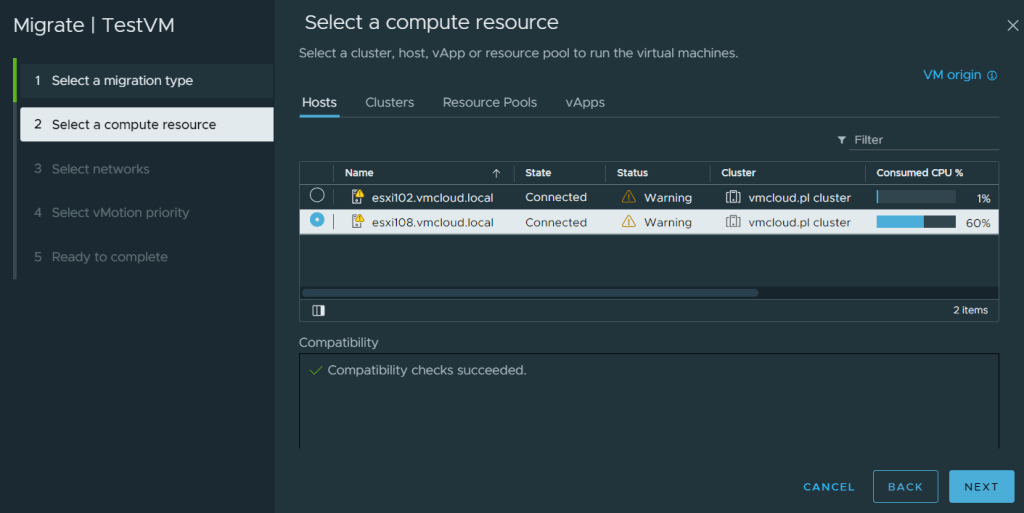This screenshot has width=1024, height=513.
Task: Switch to the Clusters tab
Action: point(389,102)
